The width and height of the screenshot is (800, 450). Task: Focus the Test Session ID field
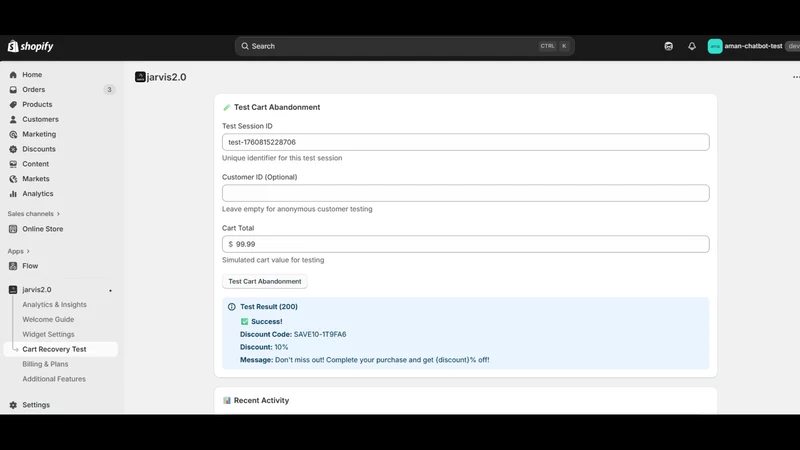pos(465,142)
